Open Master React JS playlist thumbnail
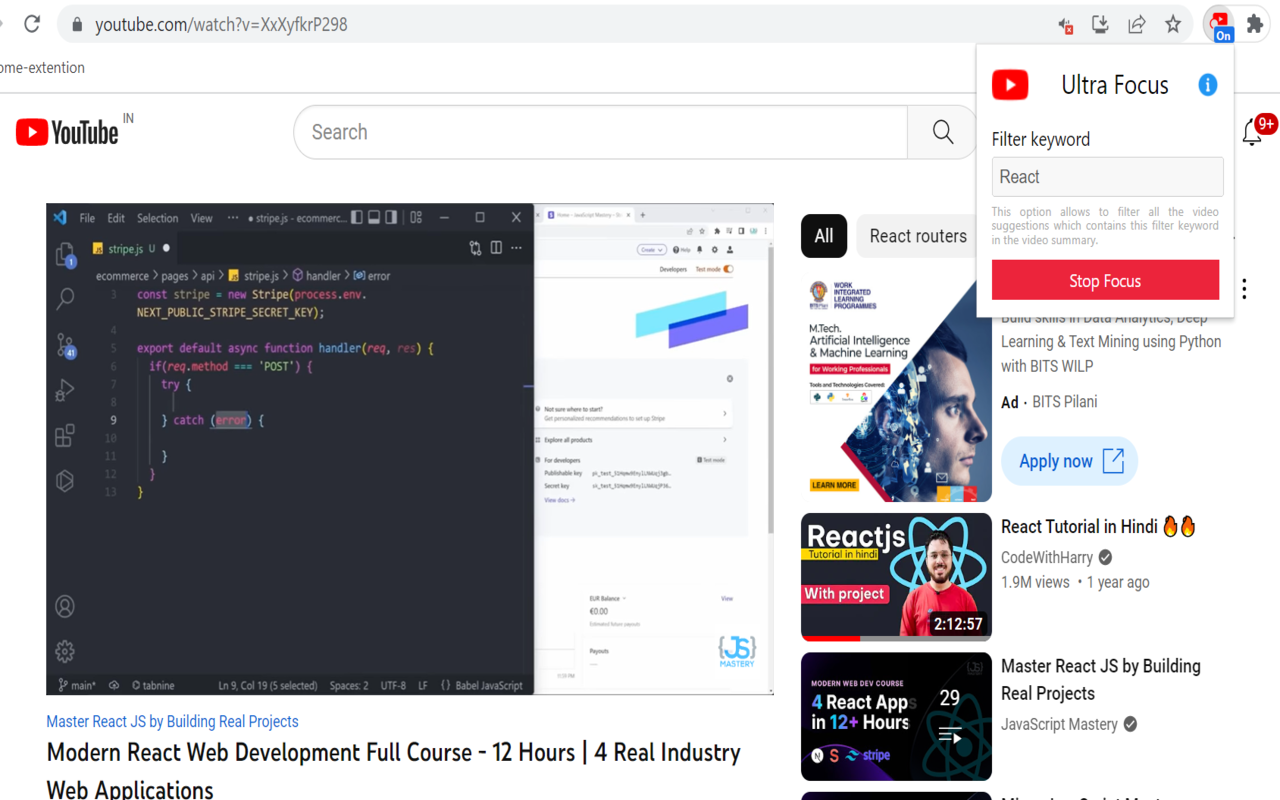This screenshot has height=800, width=1280. tap(896, 716)
